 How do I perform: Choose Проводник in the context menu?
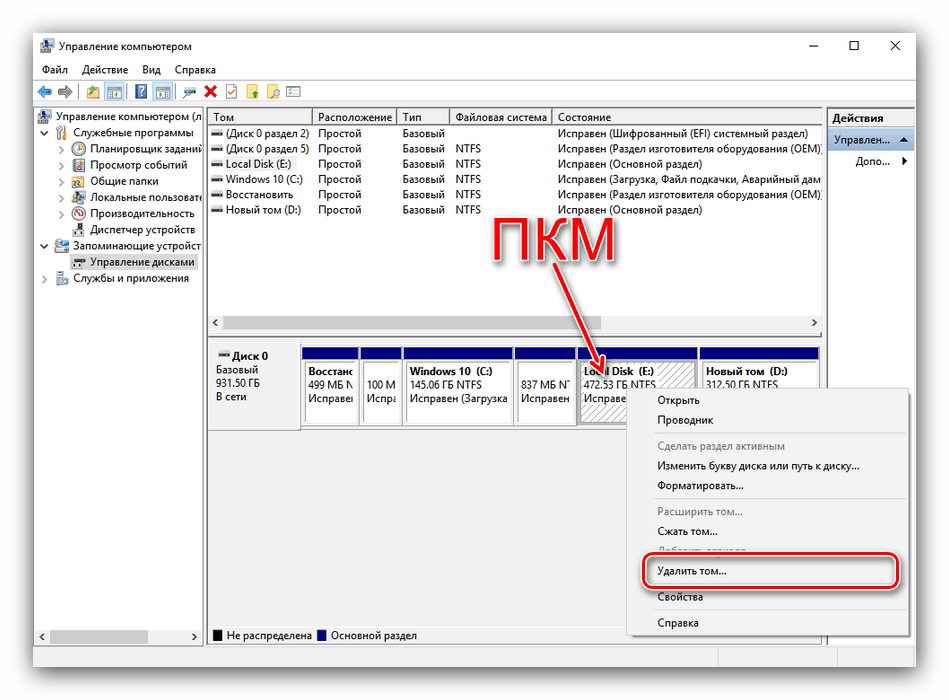pyautogui.click(x=767, y=420)
